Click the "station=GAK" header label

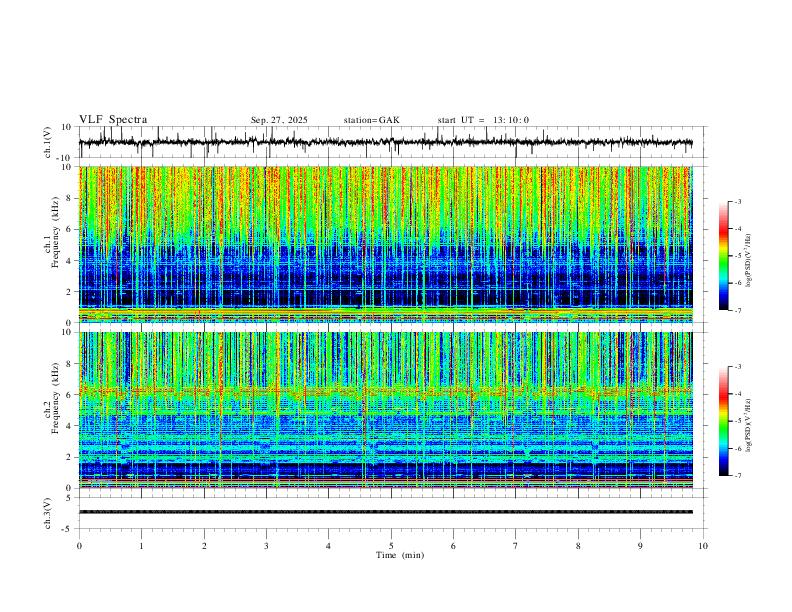[371, 120]
